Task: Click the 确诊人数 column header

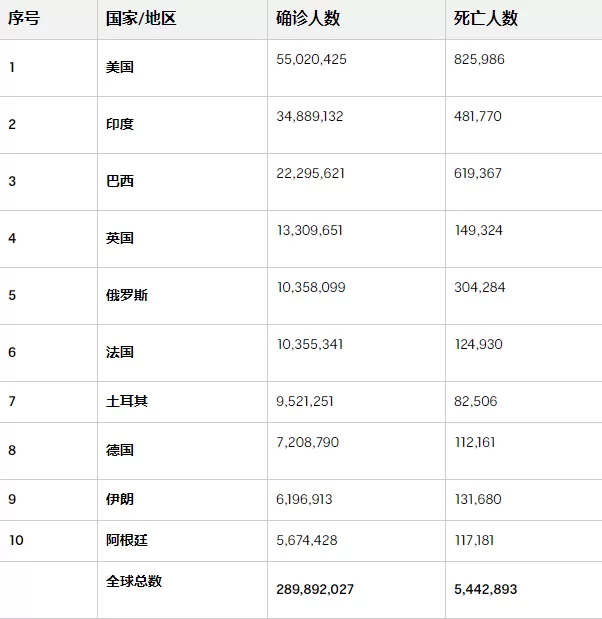Action: (308, 18)
